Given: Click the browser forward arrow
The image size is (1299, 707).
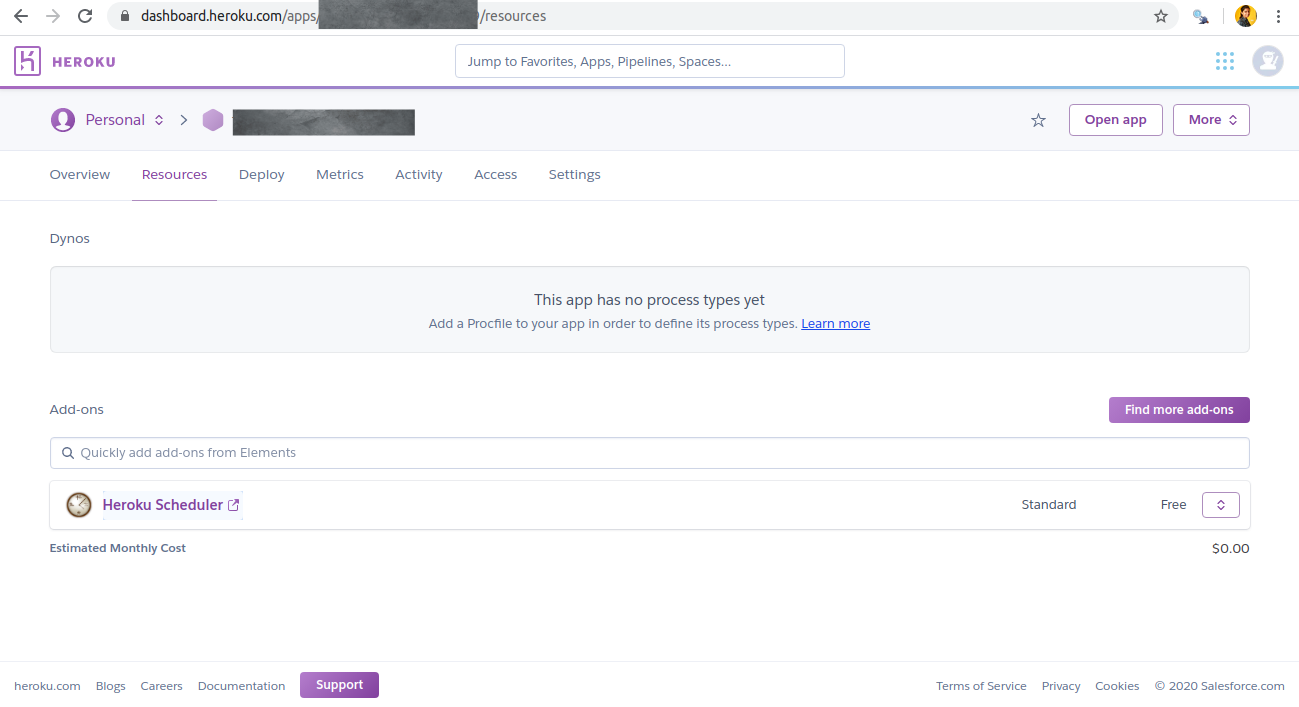Looking at the screenshot, I should [53, 16].
